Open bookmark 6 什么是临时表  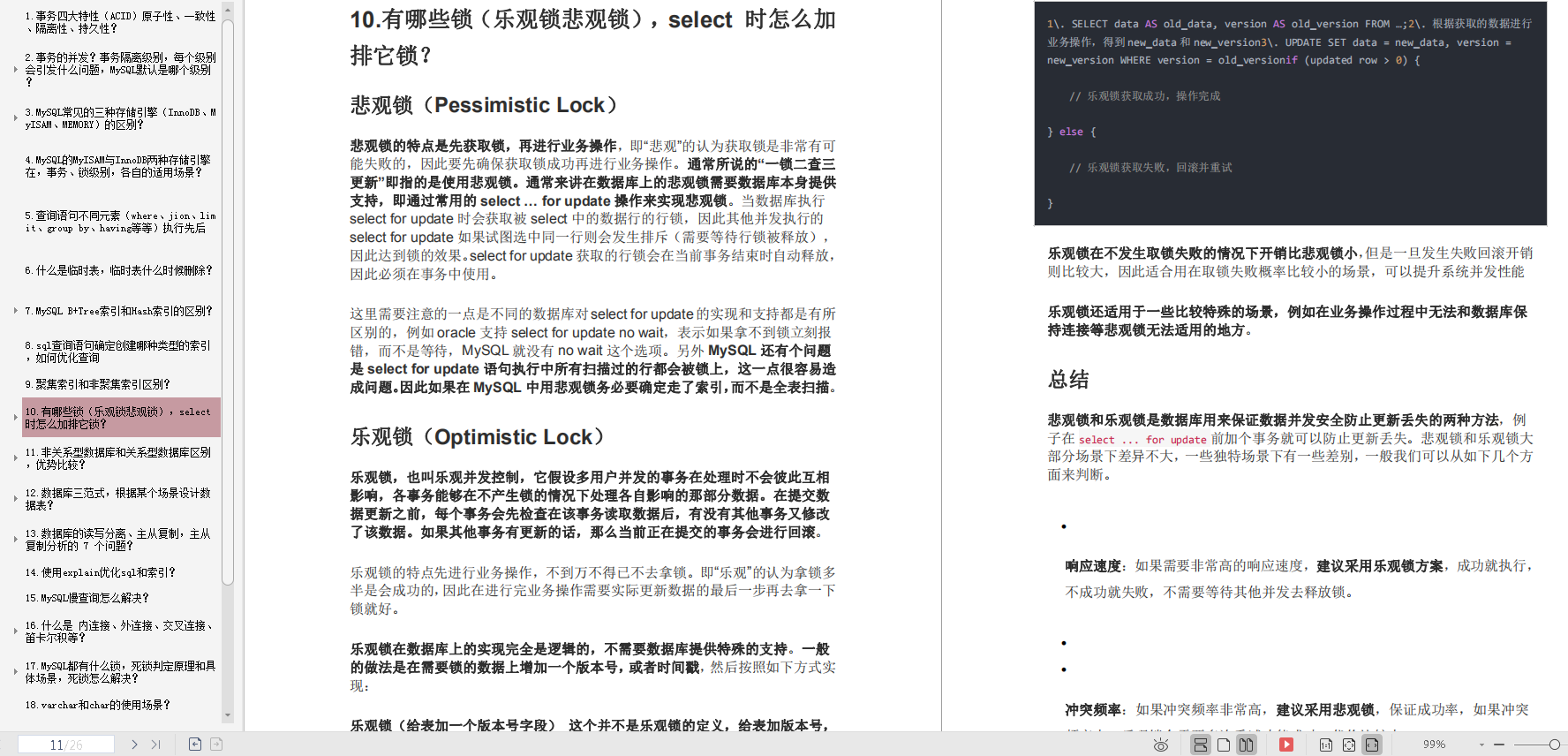[118, 270]
